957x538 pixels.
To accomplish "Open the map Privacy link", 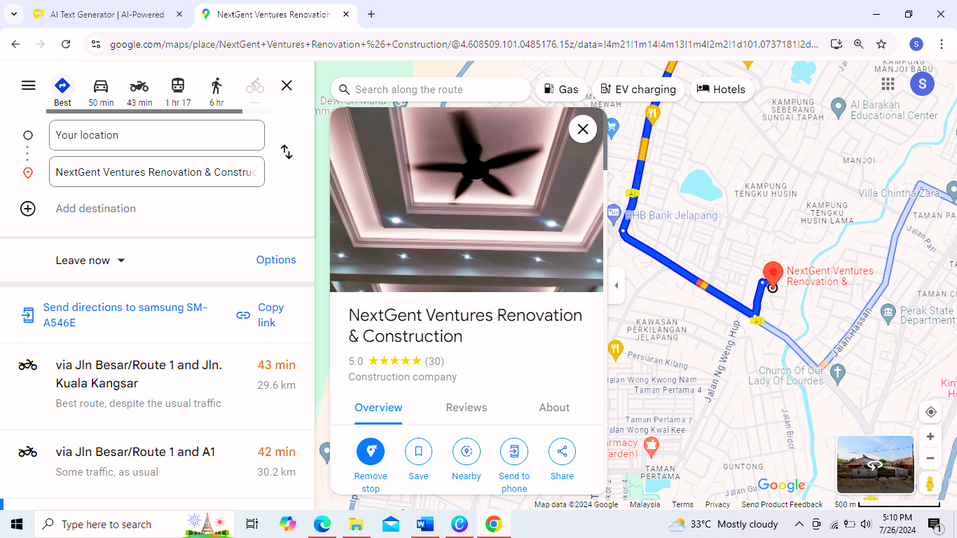I will [x=717, y=504].
